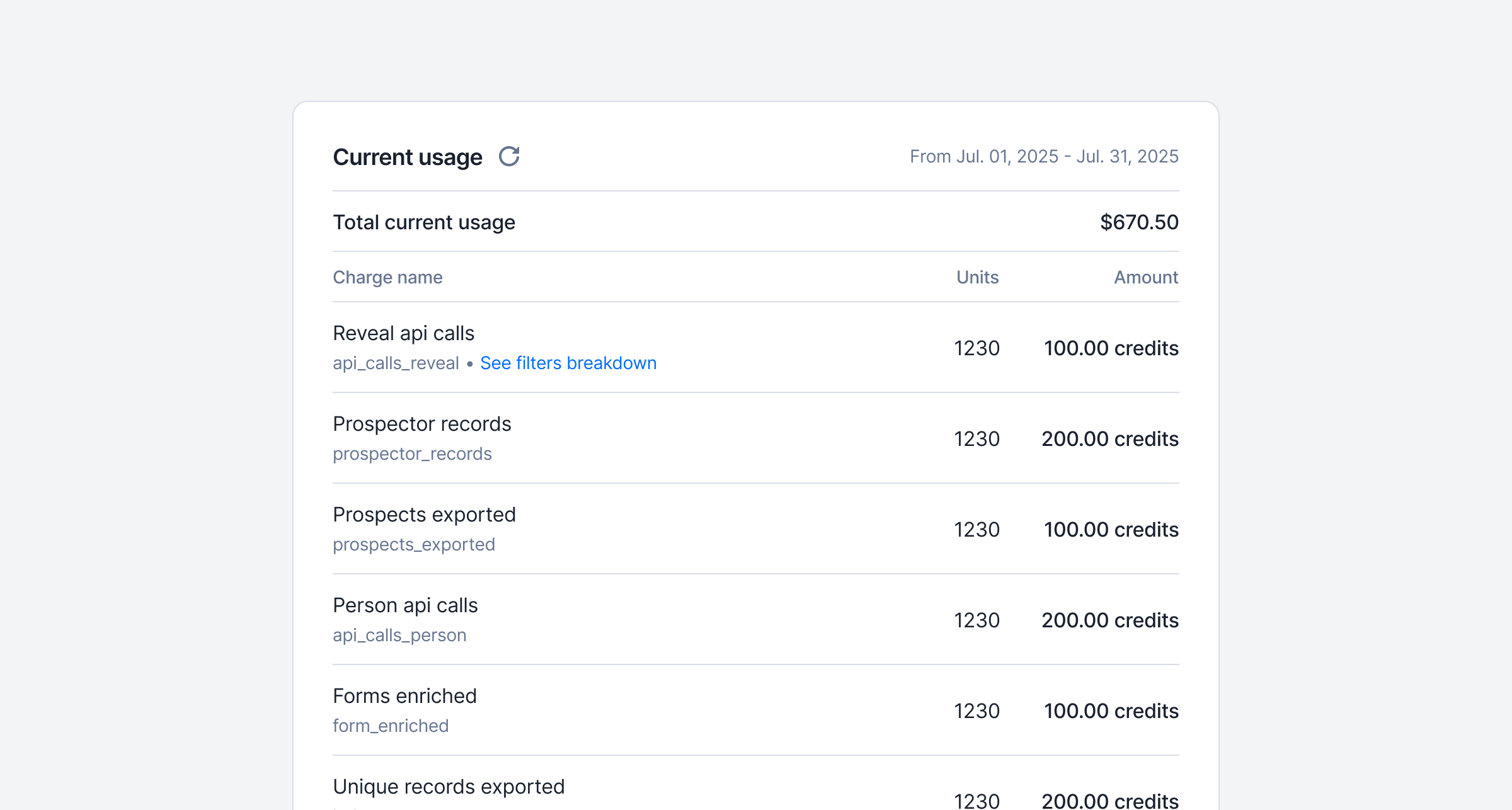This screenshot has height=810, width=1512.
Task: Click the Amount column header
Action: (1145, 278)
